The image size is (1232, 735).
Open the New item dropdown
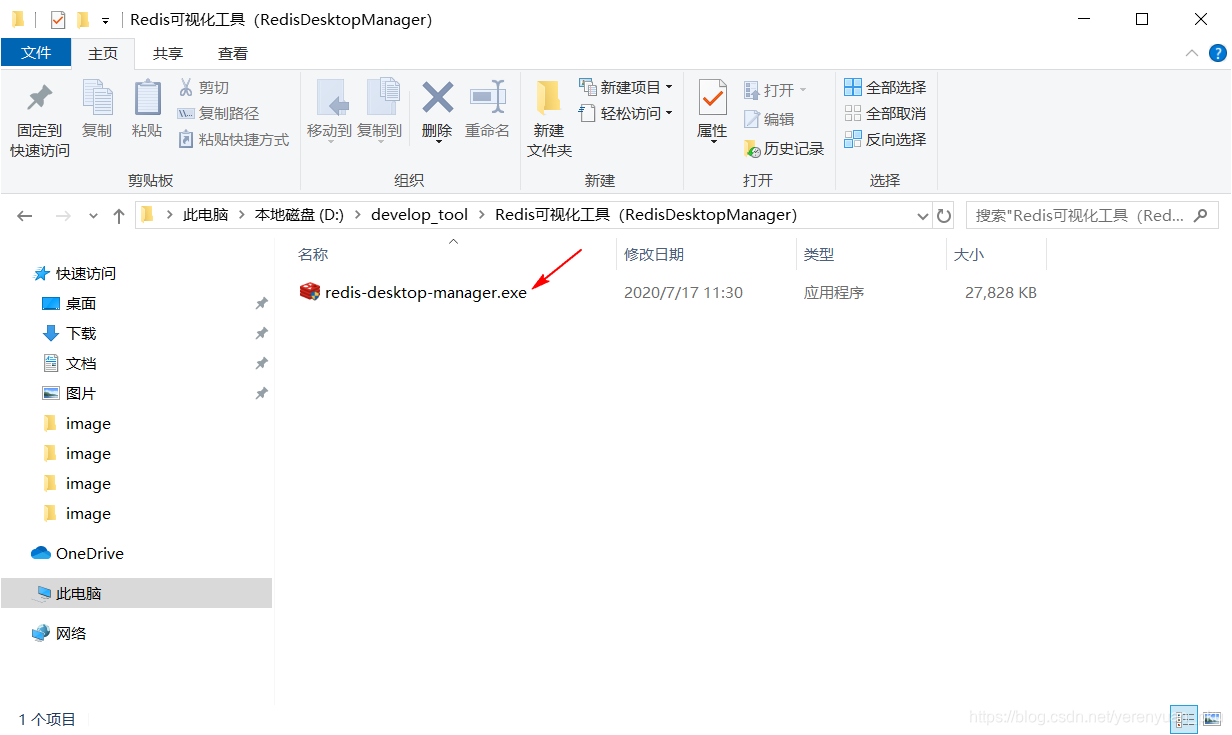click(x=626, y=88)
